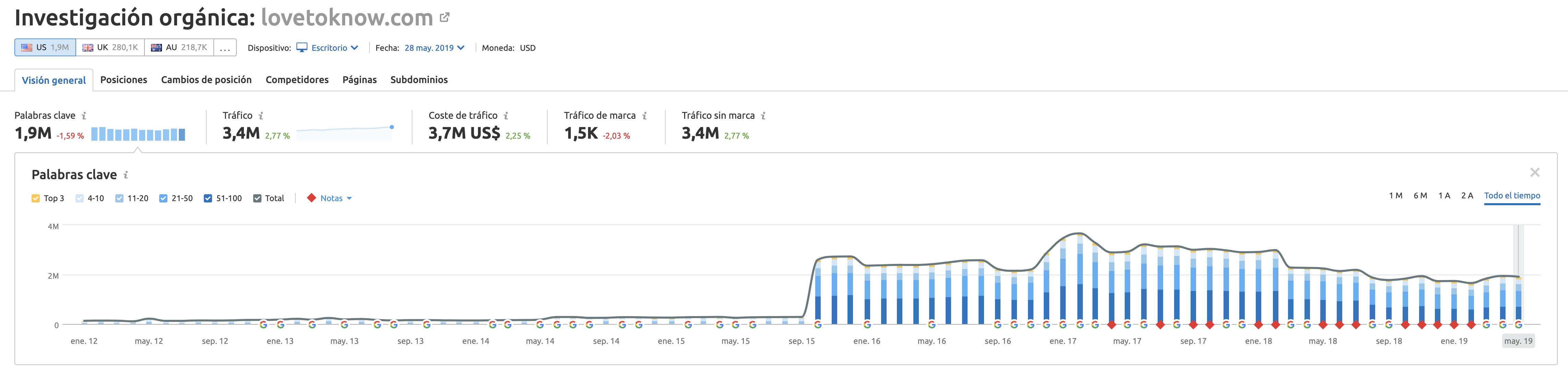Open Competidores tab
The image size is (1568, 372).
pos(297,80)
